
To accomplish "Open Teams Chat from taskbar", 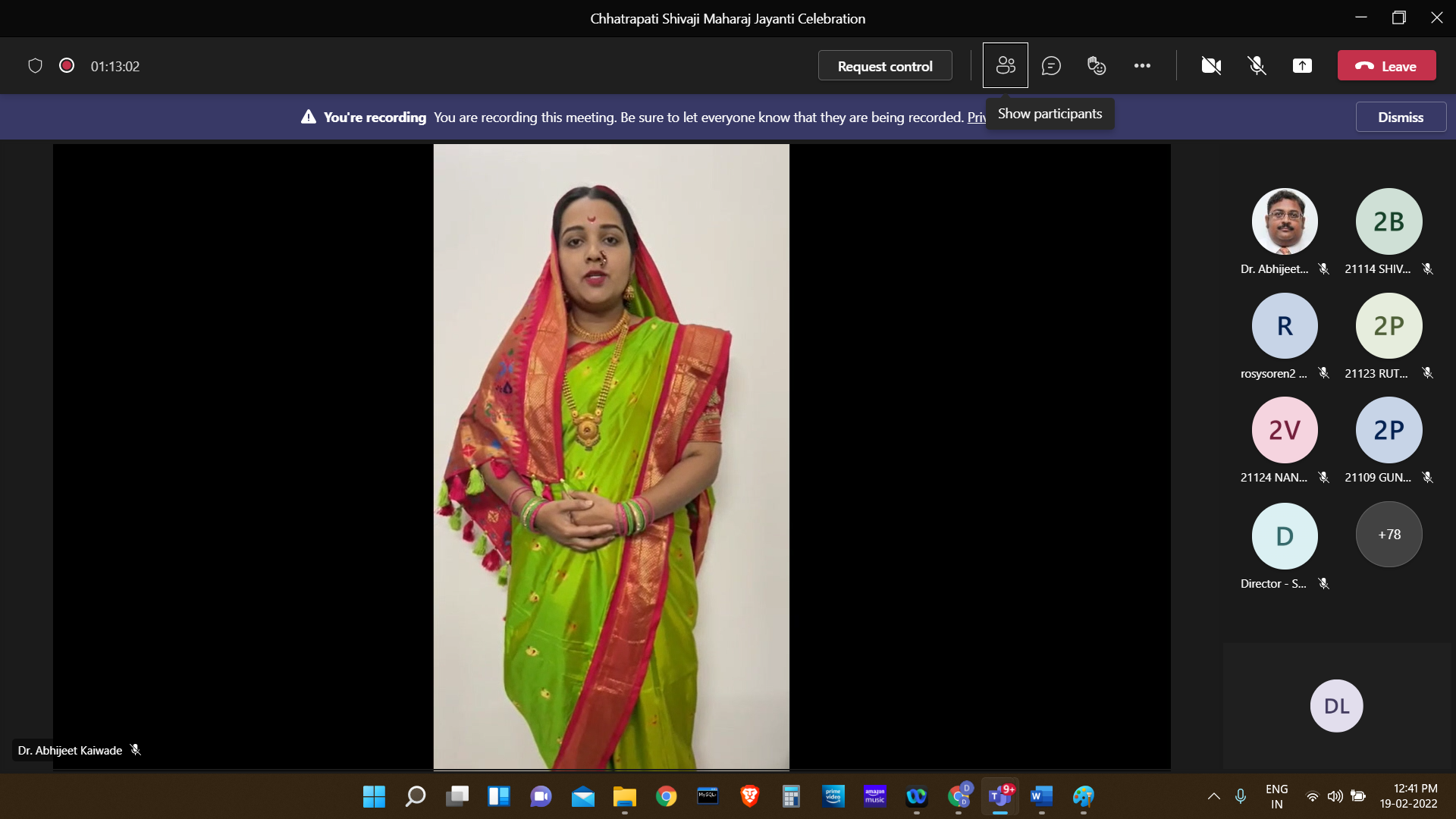I will (x=541, y=796).
